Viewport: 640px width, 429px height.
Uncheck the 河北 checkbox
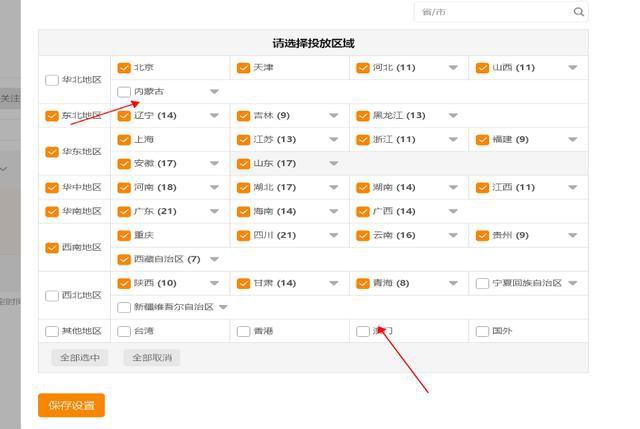[363, 68]
